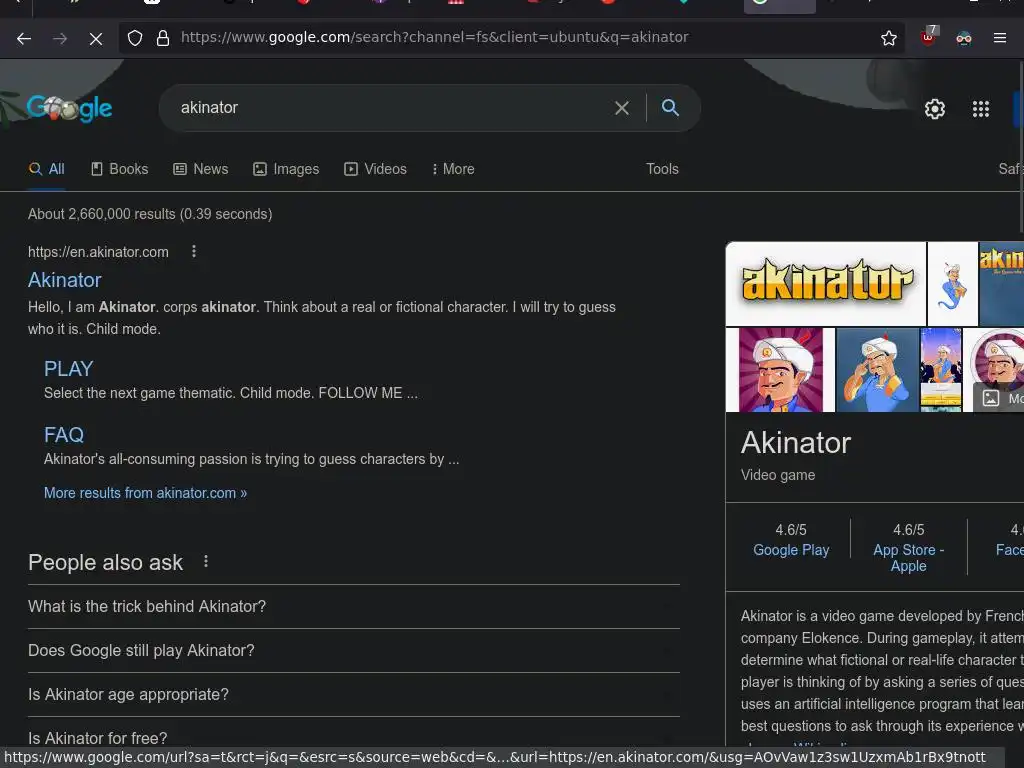Expand Is Akinator for free?
1024x768 pixels.
353,738
